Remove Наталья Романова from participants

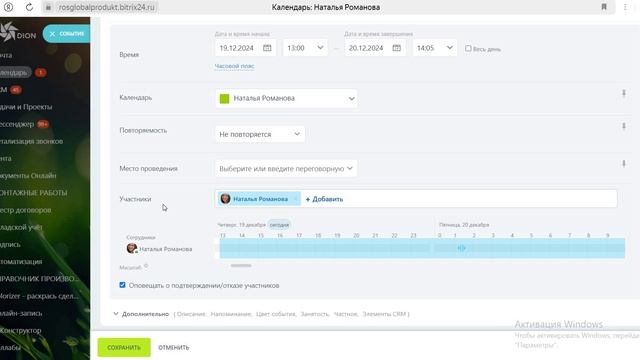point(296,199)
